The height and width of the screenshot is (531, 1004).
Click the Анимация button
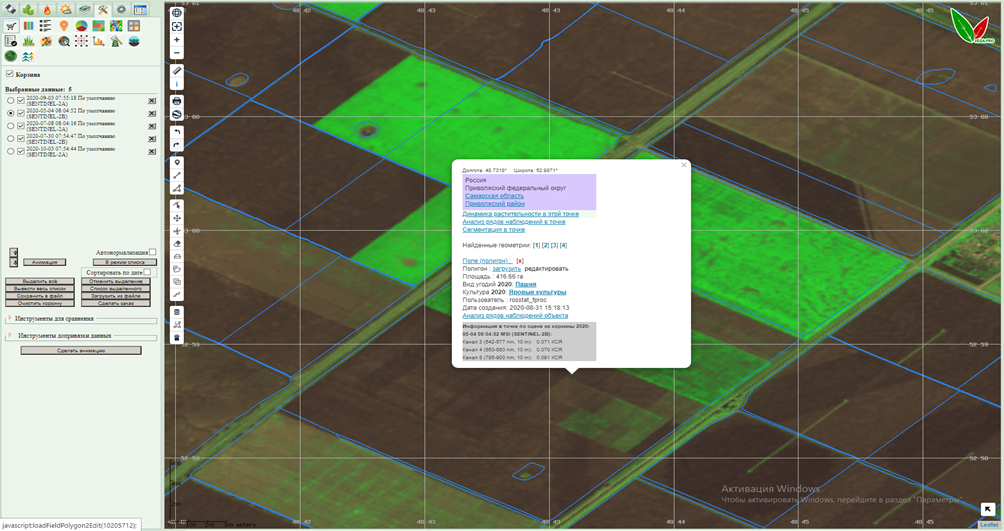[45, 262]
